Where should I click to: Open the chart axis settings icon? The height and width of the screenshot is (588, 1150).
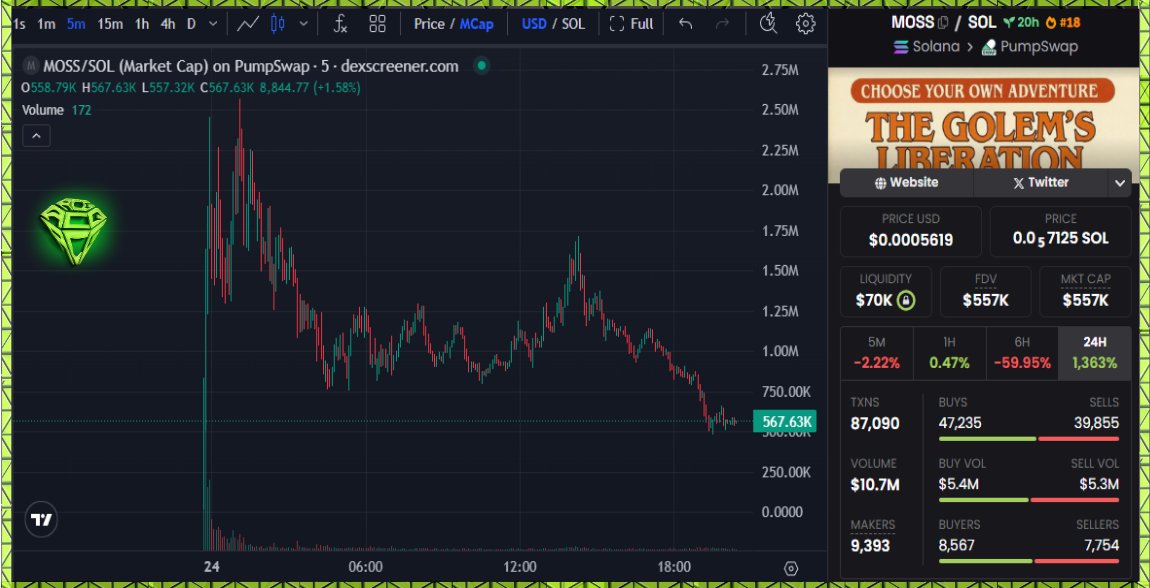(791, 568)
